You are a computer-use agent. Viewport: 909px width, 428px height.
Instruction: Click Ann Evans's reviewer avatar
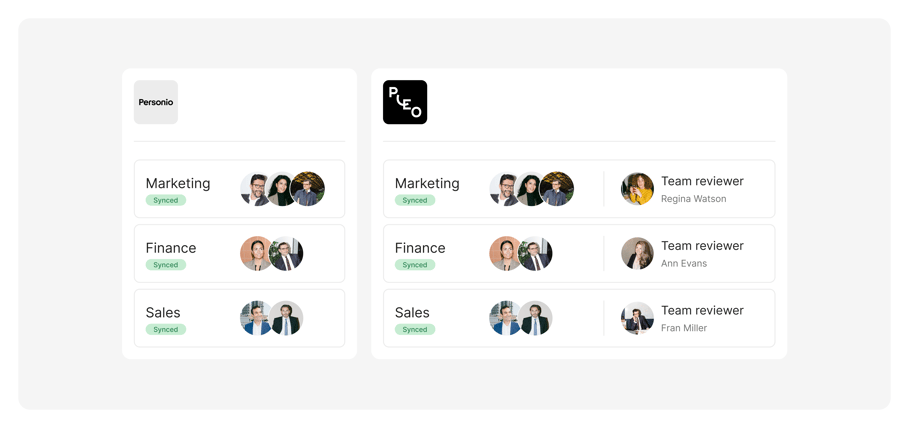637,254
